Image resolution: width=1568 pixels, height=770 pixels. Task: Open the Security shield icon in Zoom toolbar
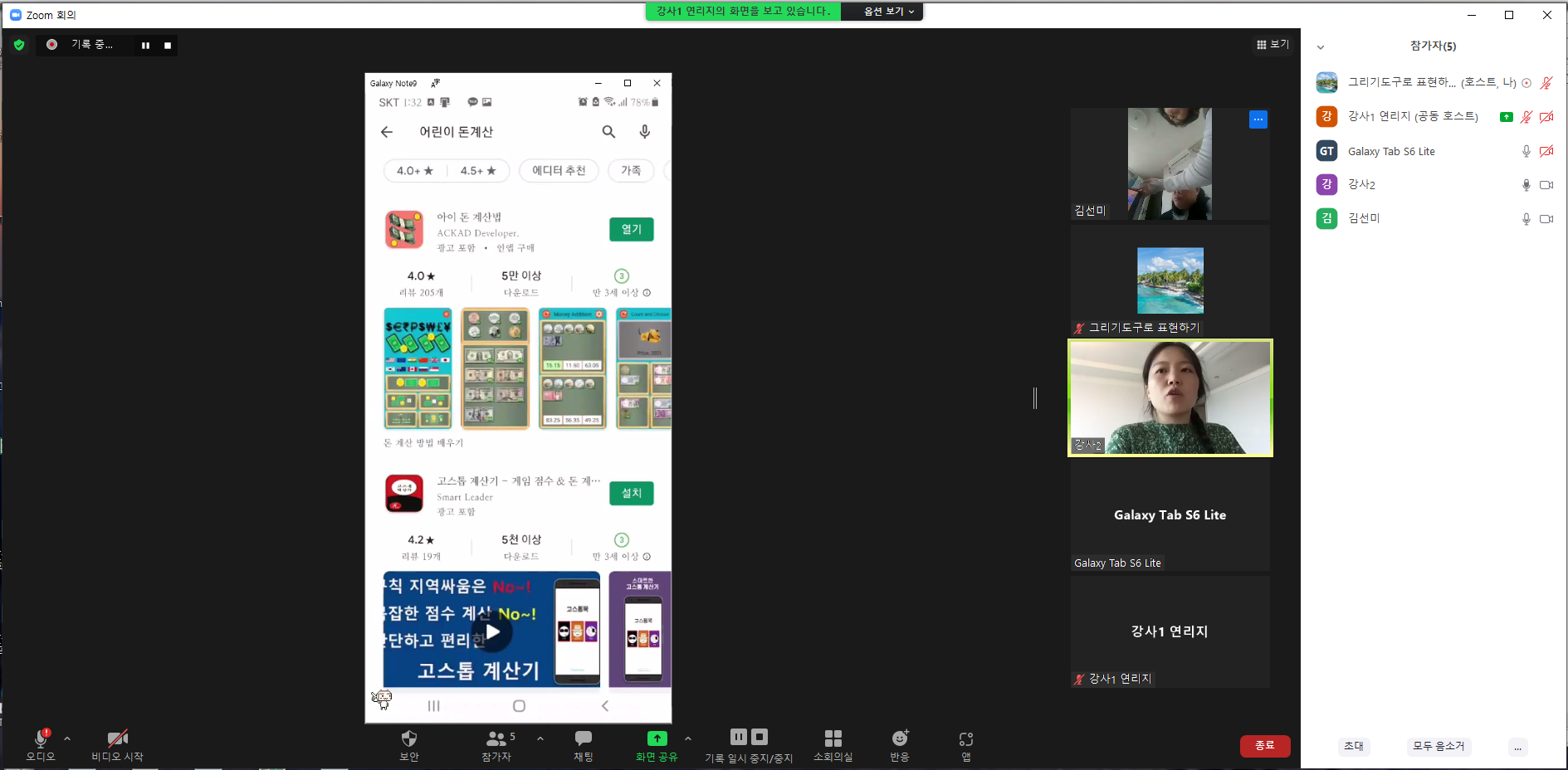(409, 745)
